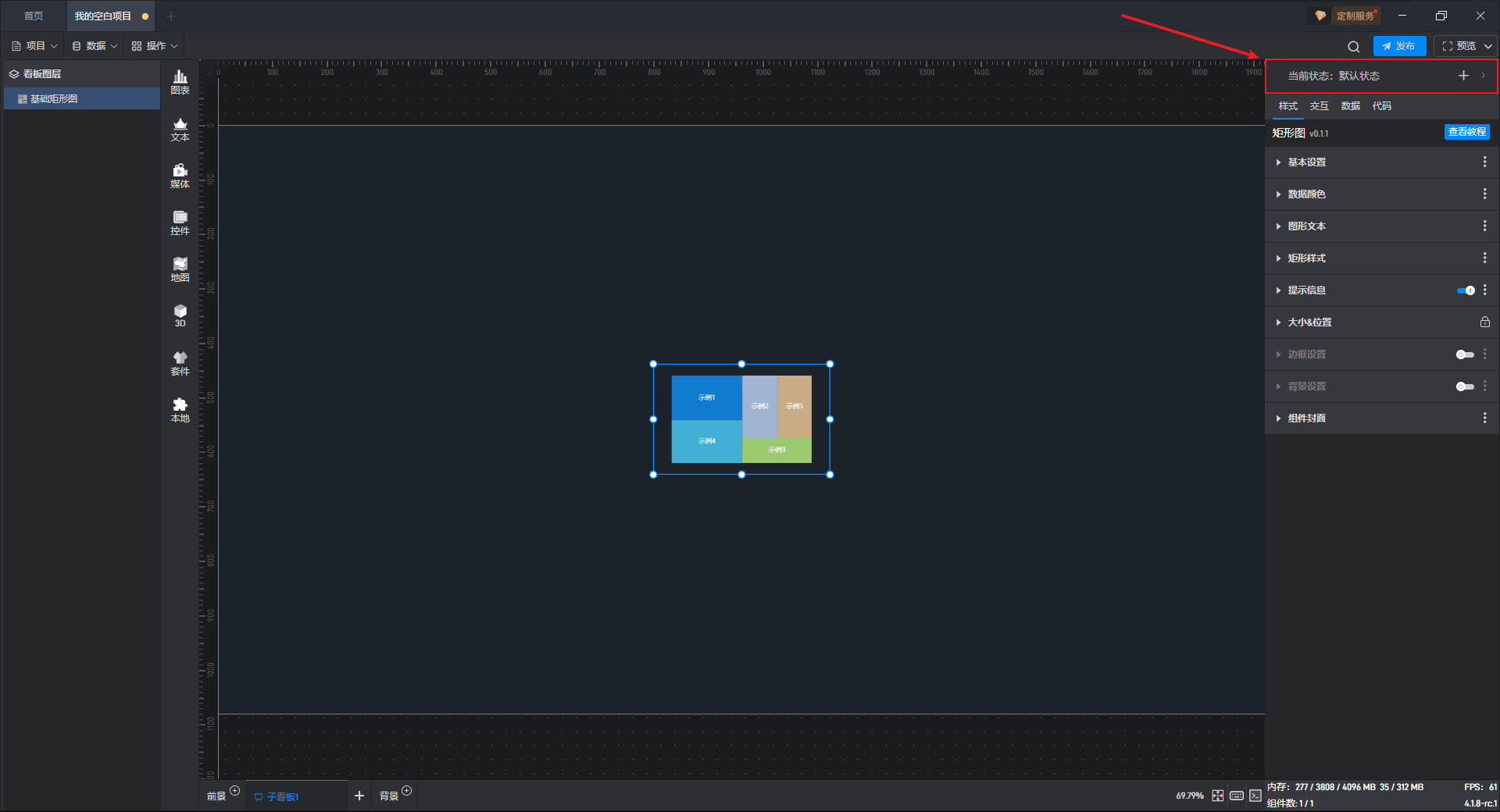Select the 示例1 blue rectangle block
The height and width of the screenshot is (812, 1500).
[706, 397]
